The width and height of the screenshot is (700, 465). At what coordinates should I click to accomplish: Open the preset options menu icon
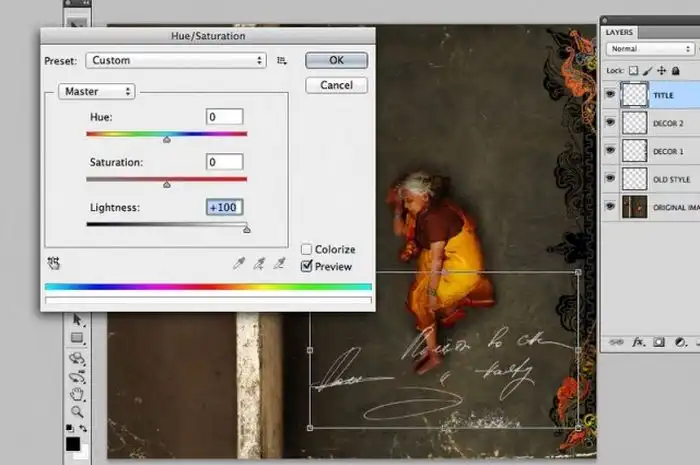coord(282,61)
